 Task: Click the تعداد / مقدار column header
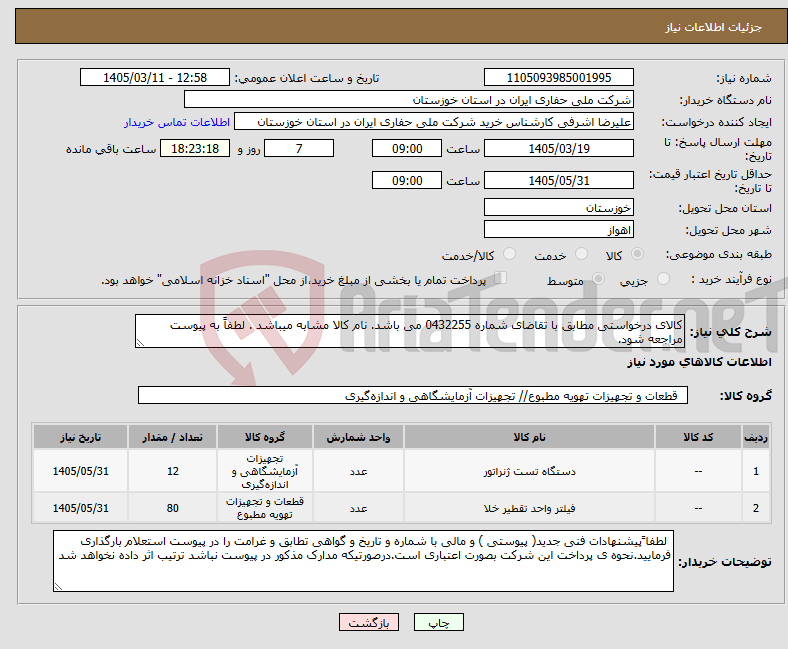[172, 437]
